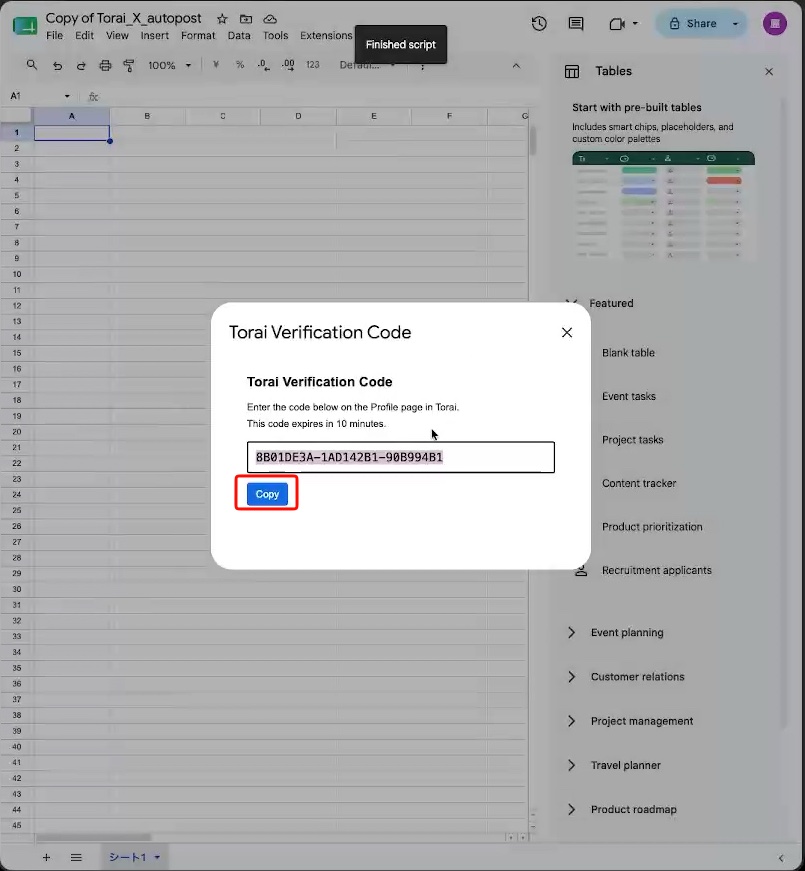Click the side panel collapse arrow
This screenshot has height=871, width=805.
point(781,858)
